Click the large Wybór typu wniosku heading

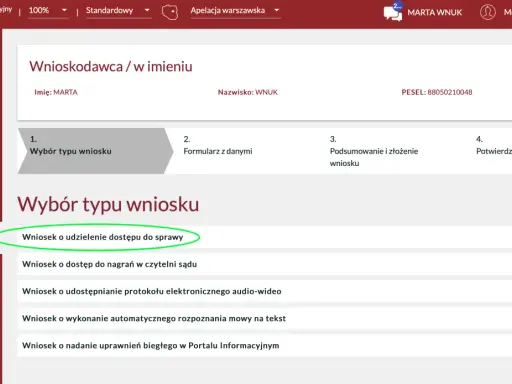pos(108,204)
